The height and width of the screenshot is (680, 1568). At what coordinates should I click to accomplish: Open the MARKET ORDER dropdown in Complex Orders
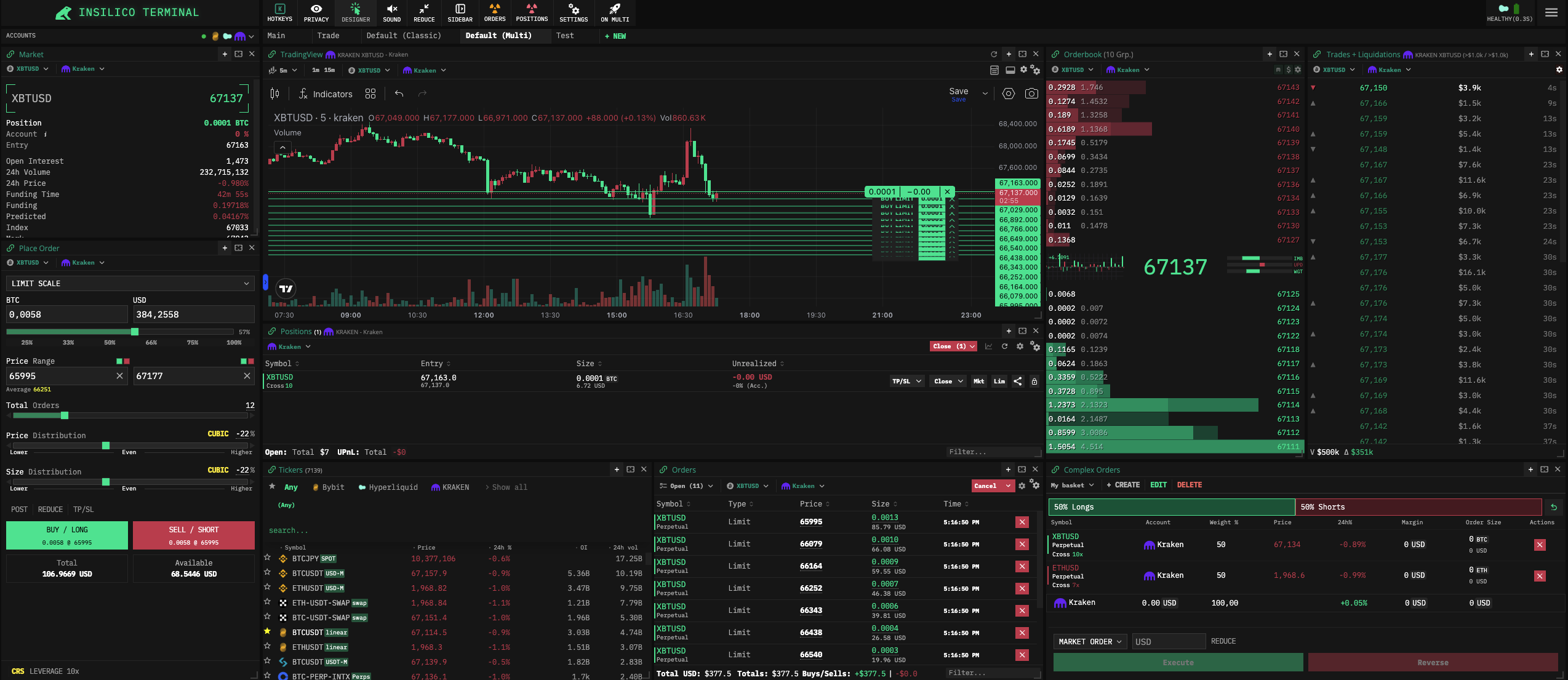click(x=1090, y=642)
